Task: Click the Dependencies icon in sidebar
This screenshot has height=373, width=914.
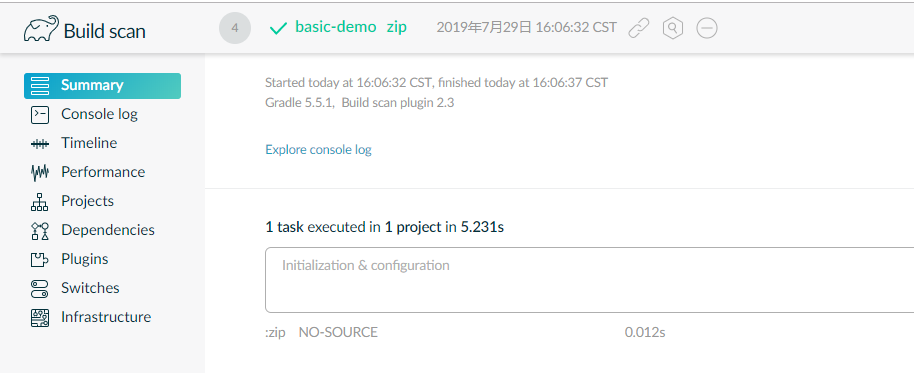Action: [x=40, y=230]
